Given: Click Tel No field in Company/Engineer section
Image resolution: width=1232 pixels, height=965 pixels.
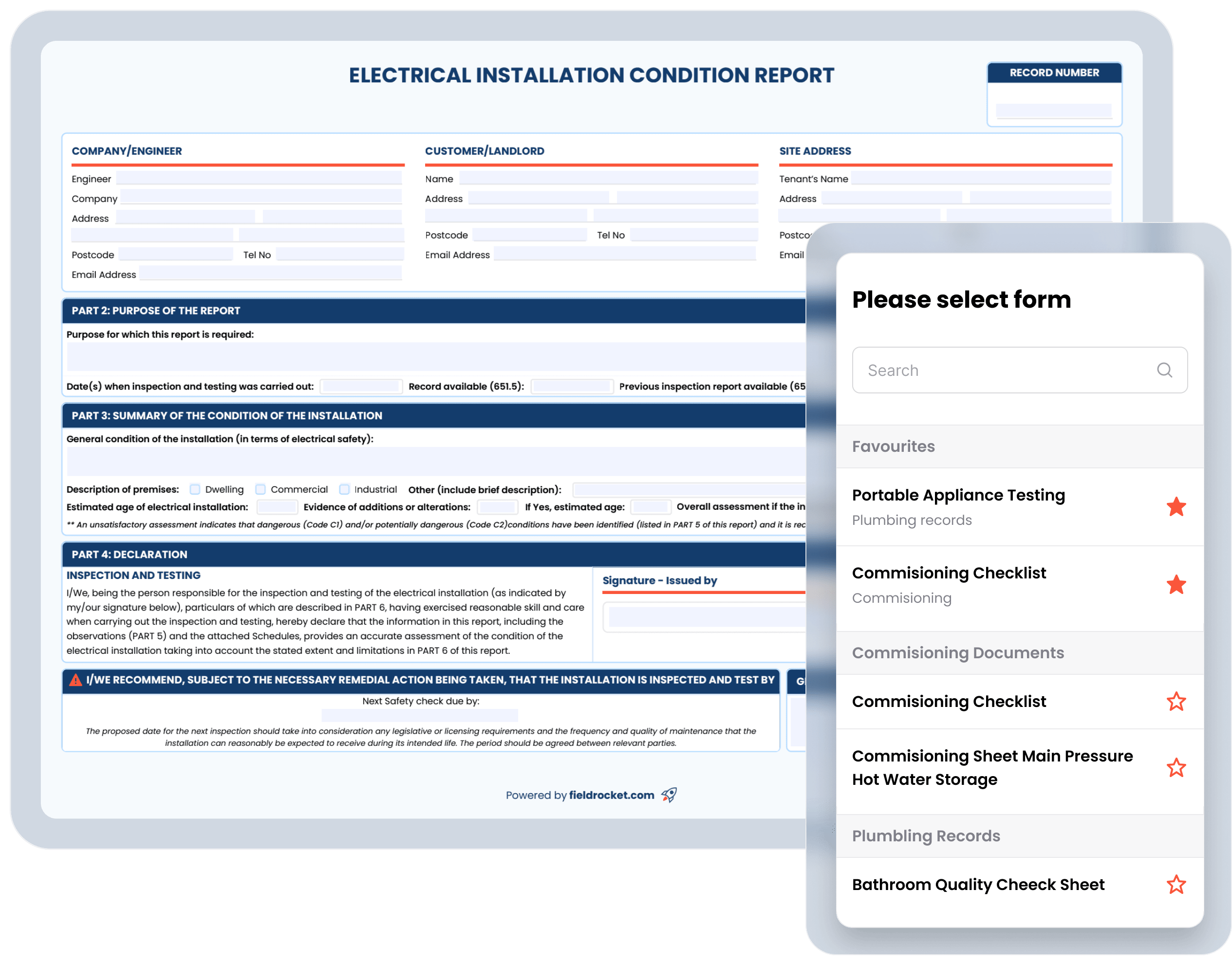Looking at the screenshot, I should coord(340,254).
